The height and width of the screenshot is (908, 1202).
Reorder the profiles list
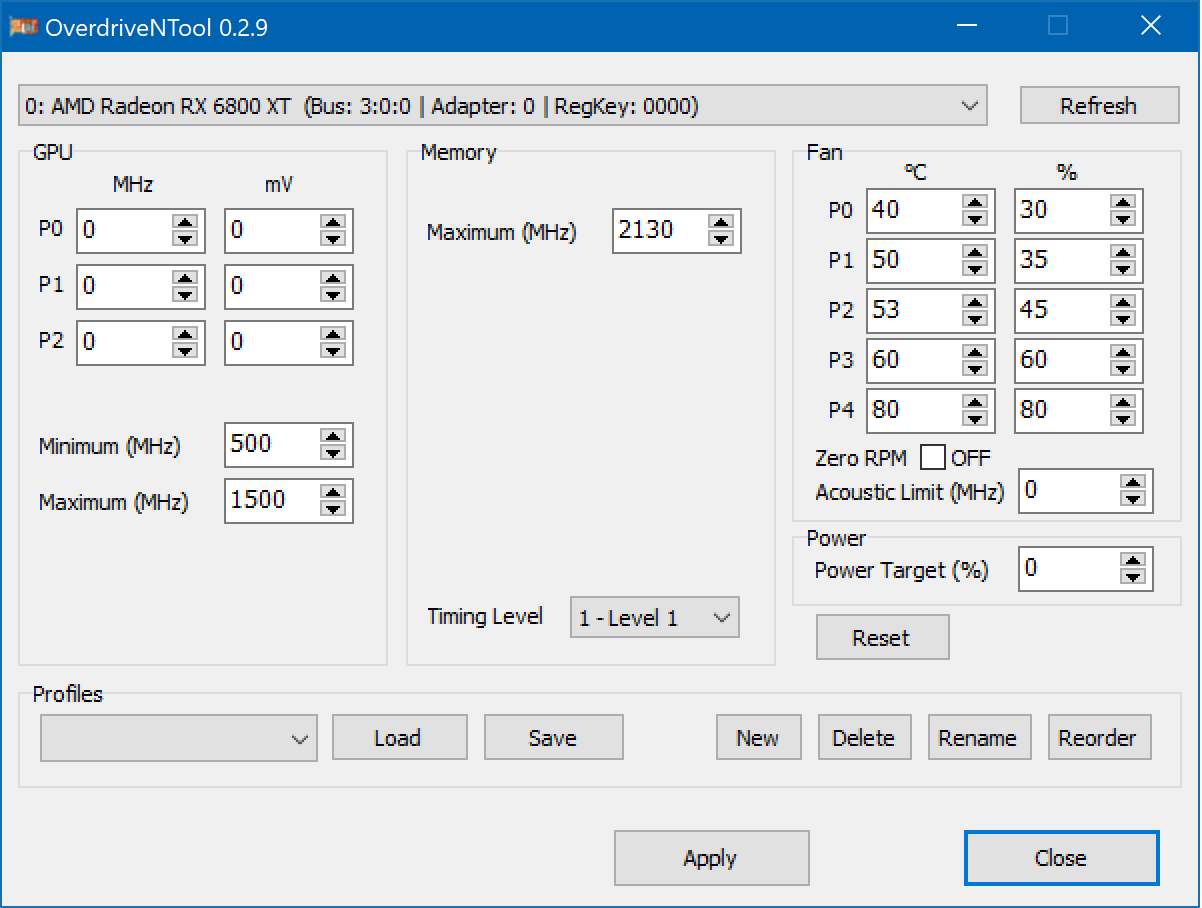tap(1098, 738)
